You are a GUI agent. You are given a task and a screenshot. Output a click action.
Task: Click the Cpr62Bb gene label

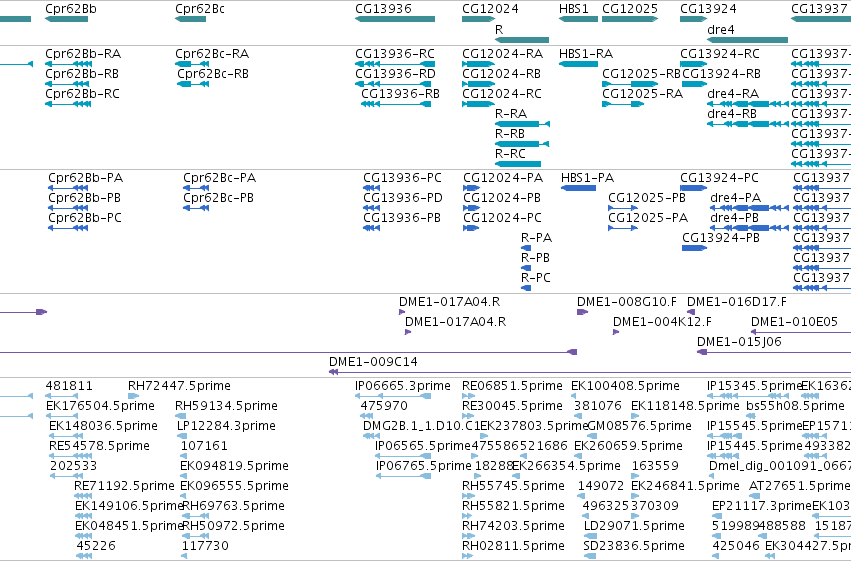click(71, 9)
